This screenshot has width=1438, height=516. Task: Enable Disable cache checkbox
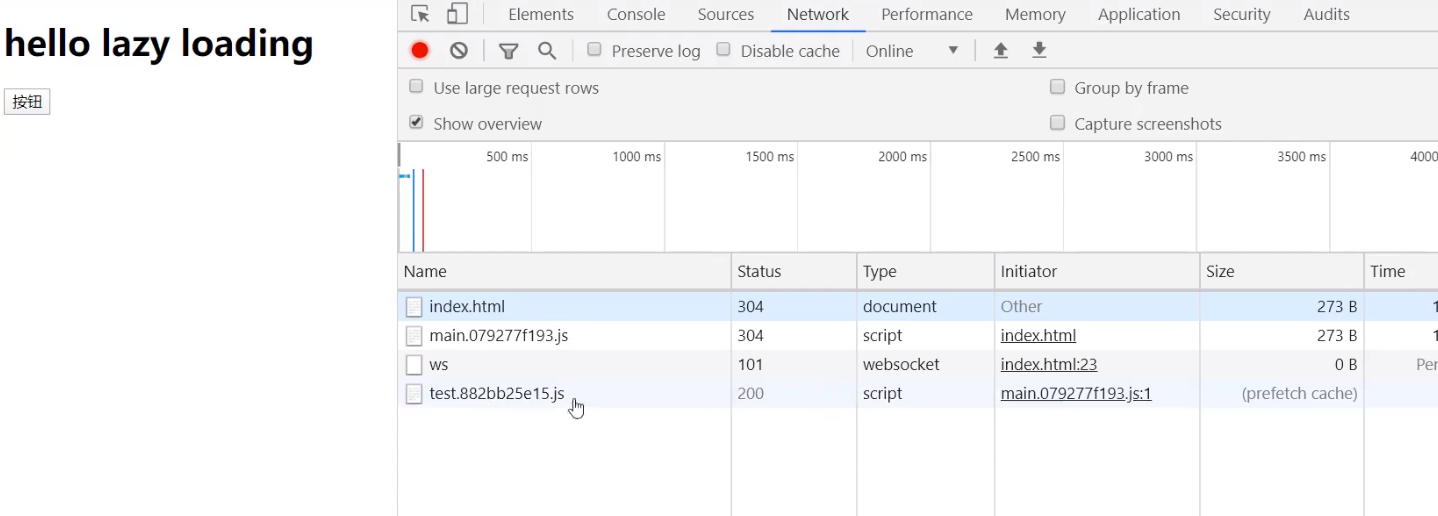pos(723,49)
